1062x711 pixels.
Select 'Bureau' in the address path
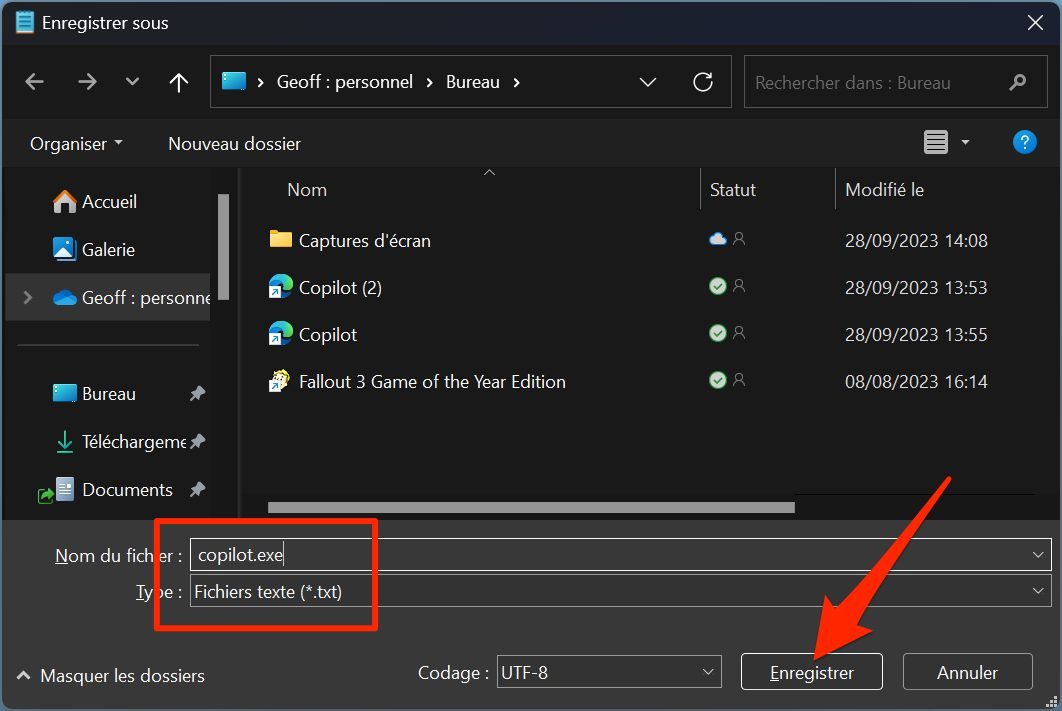click(x=472, y=82)
